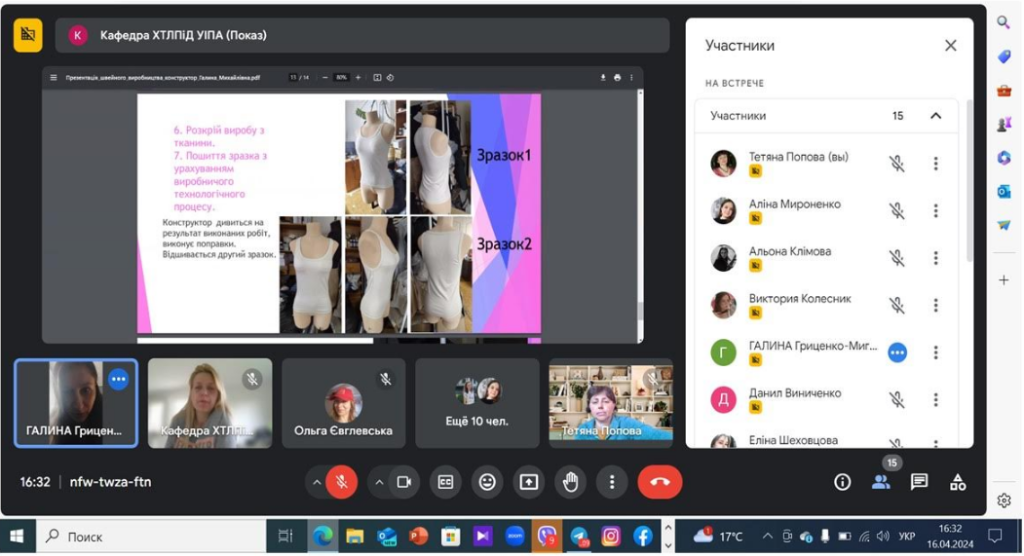1024x556 pixels.
Task: Open Edge sidebar settings gear
Action: click(x=1004, y=500)
